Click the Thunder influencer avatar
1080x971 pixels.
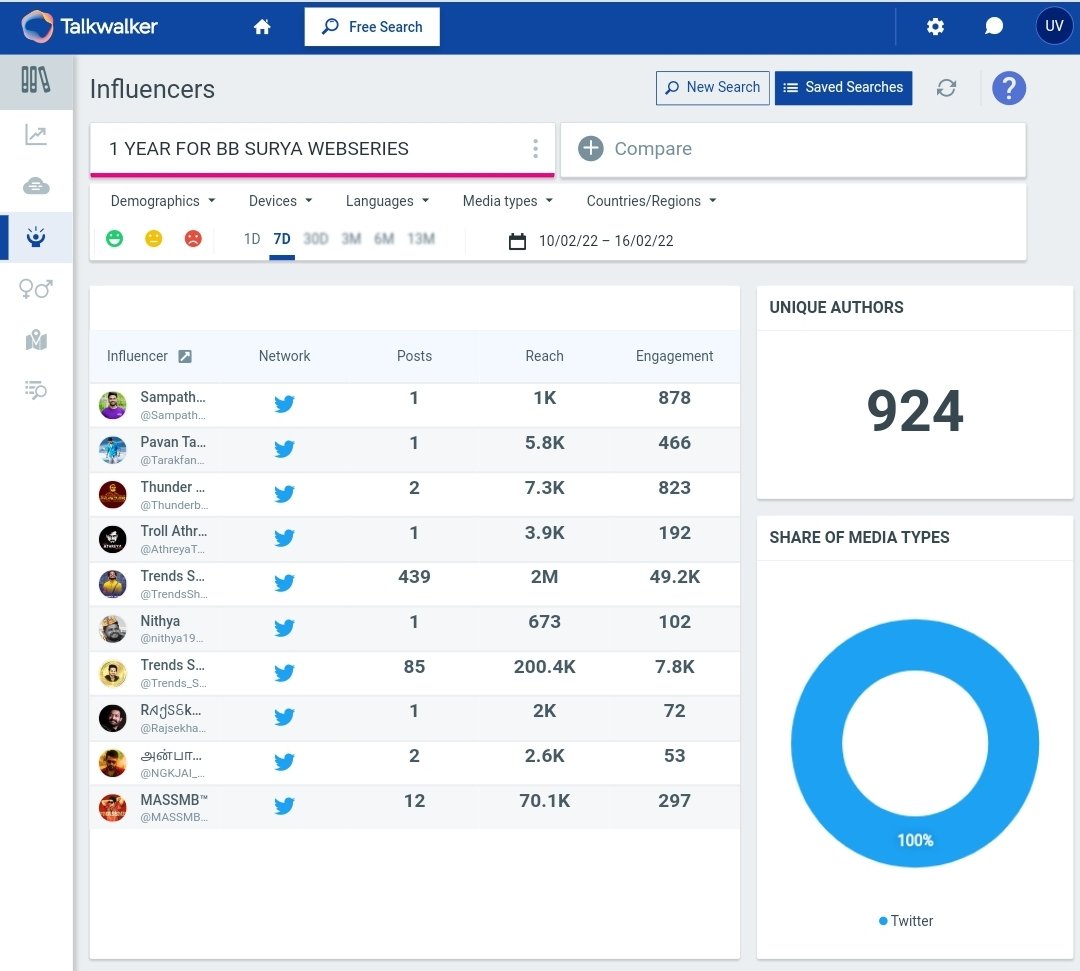point(113,494)
